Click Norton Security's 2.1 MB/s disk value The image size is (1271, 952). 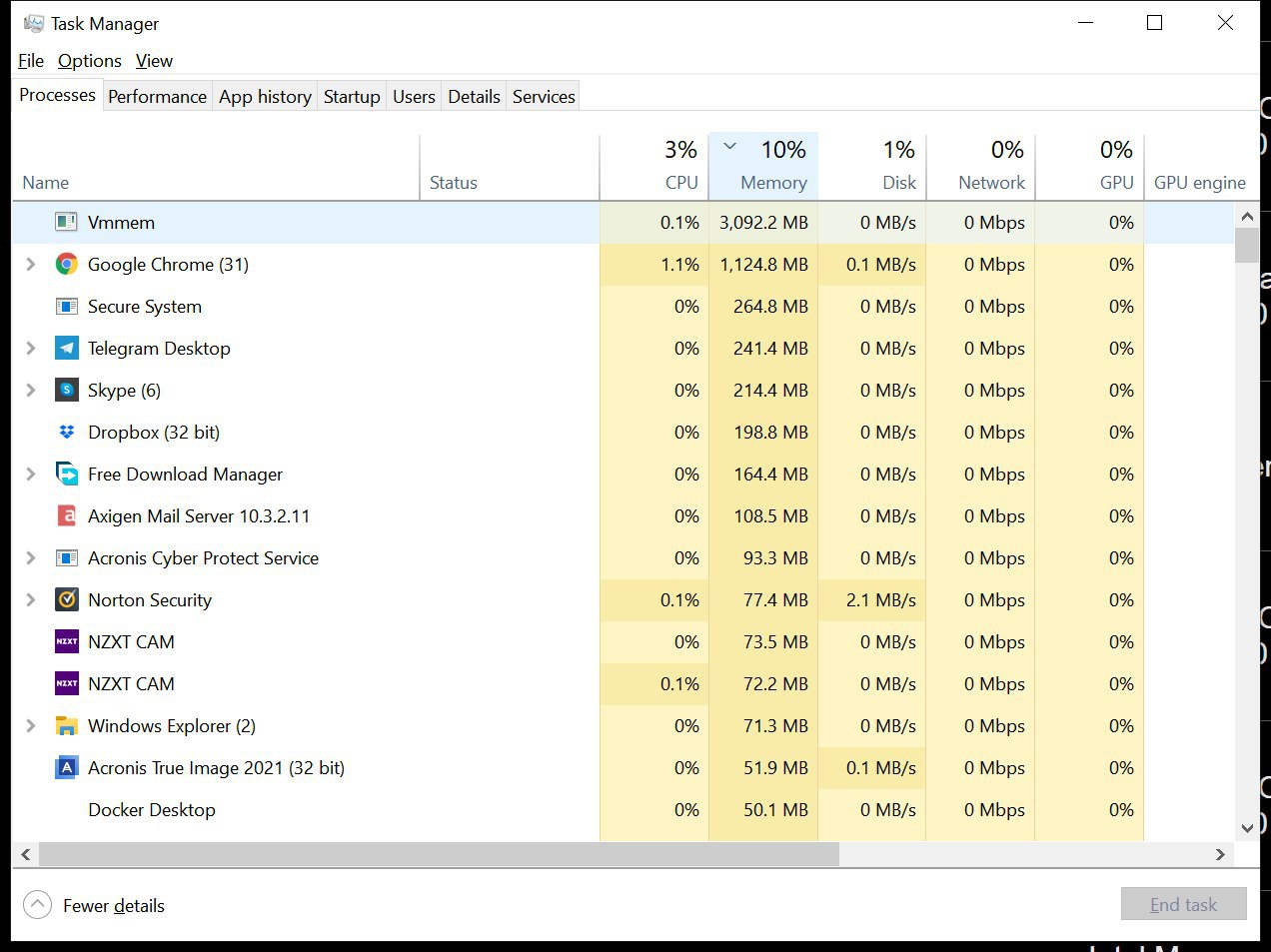click(881, 600)
